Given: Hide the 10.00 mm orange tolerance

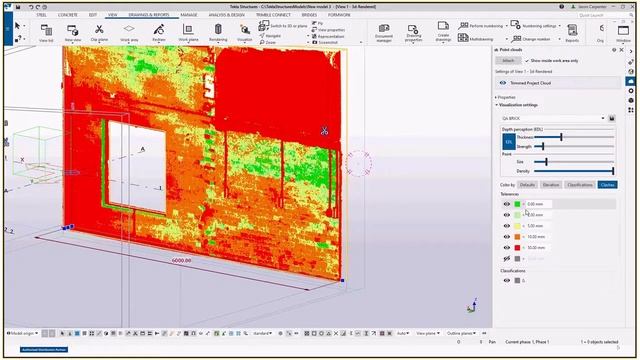Looking at the screenshot, I should 507,237.
